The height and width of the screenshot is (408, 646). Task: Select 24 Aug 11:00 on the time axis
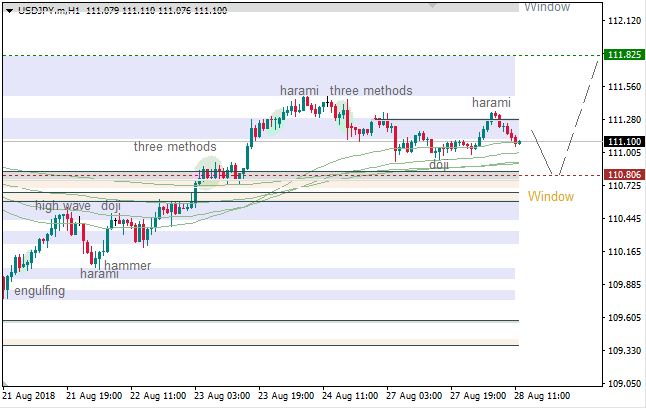click(350, 396)
